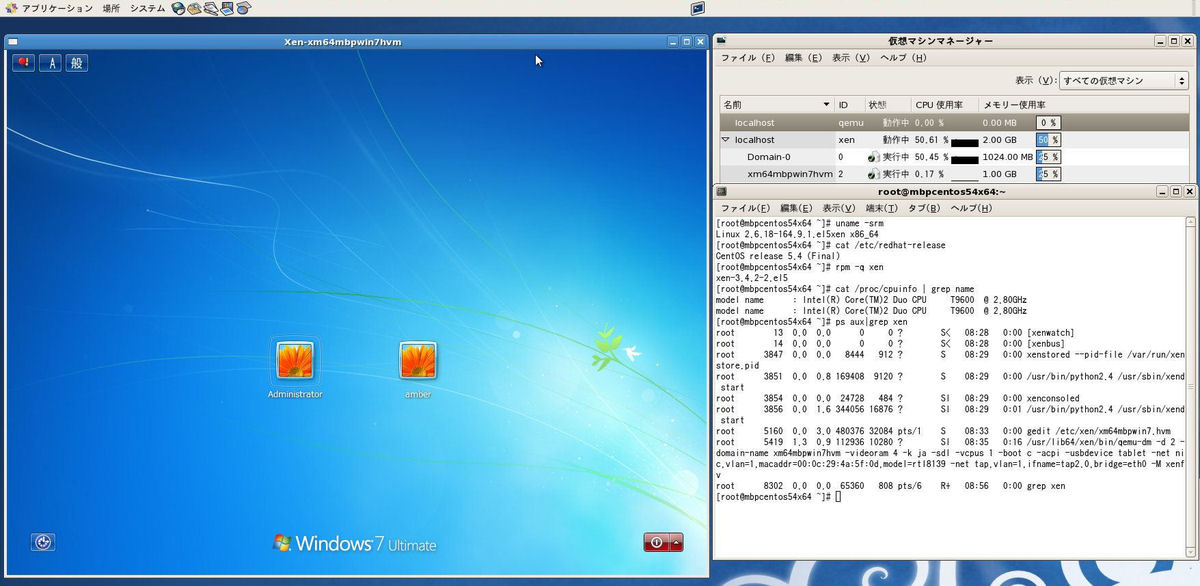Click the running status icon for Domain-0

coord(873,157)
